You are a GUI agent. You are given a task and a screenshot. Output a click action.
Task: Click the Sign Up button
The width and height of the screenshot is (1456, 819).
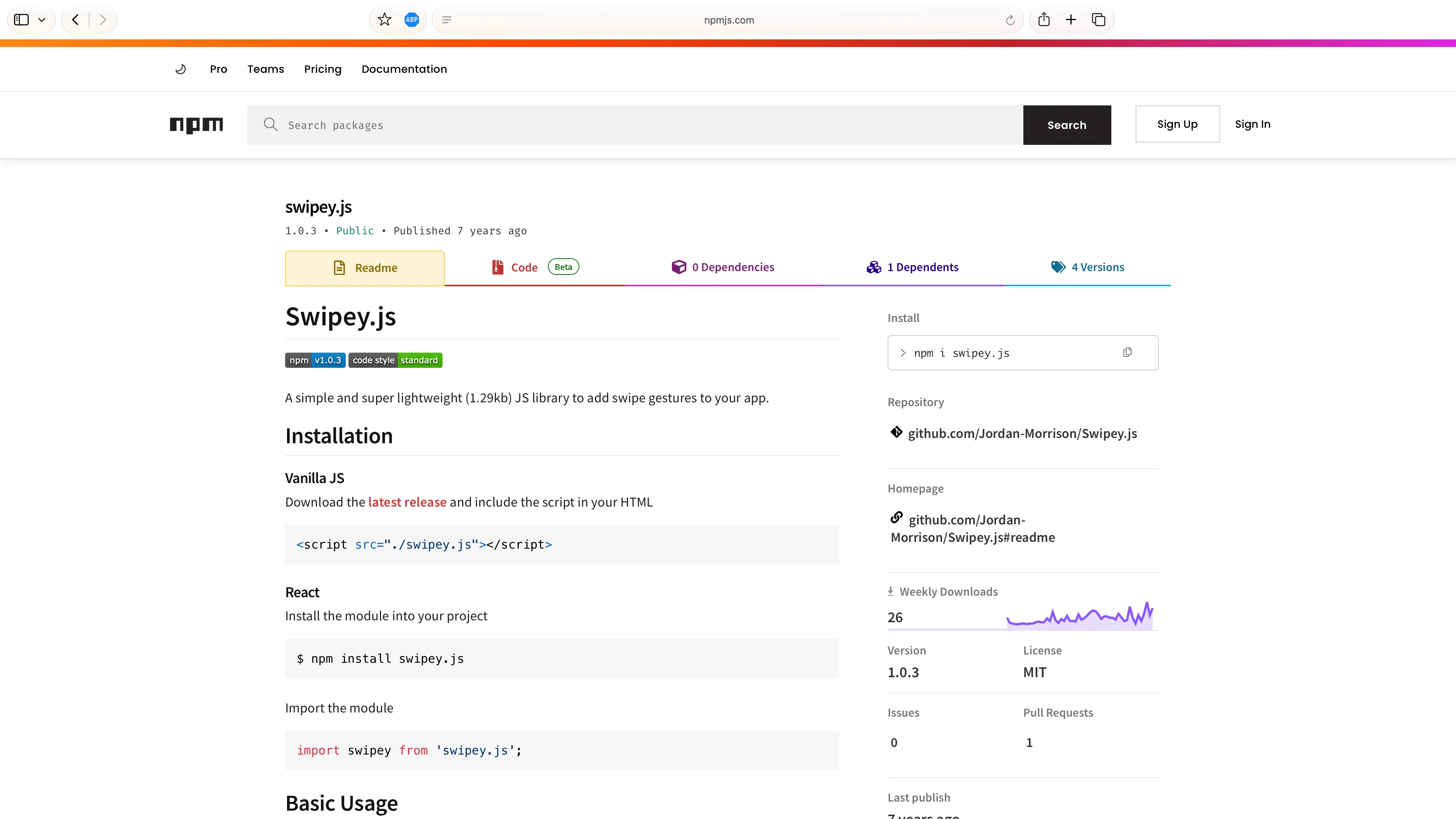1177,124
